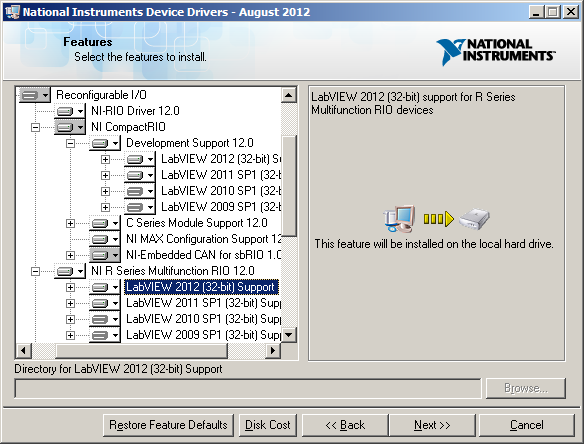The height and width of the screenshot is (444, 584).
Task: Select NI MAX Configuration Support item
Action: tap(203, 239)
